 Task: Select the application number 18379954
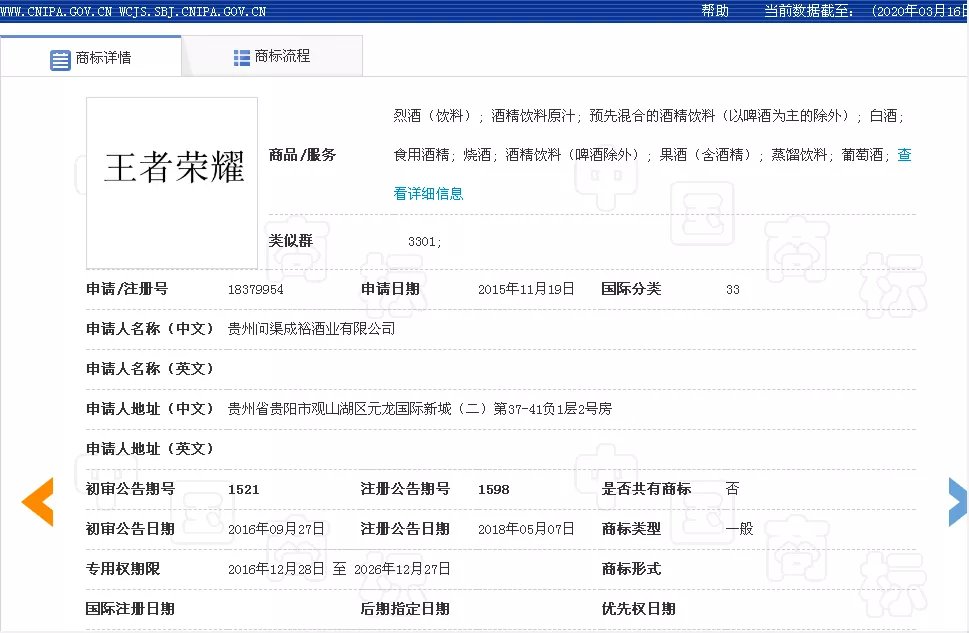[x=255, y=289]
